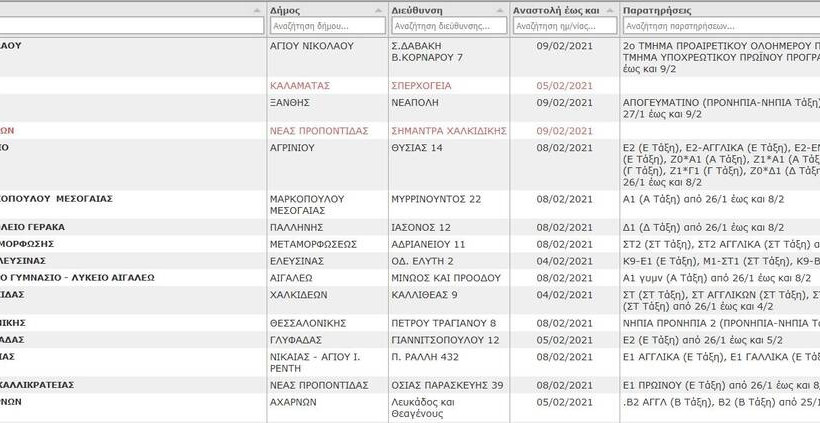The height and width of the screenshot is (423, 820).
Task: Focus the leftmost column's search field
Action: [x=130, y=26]
